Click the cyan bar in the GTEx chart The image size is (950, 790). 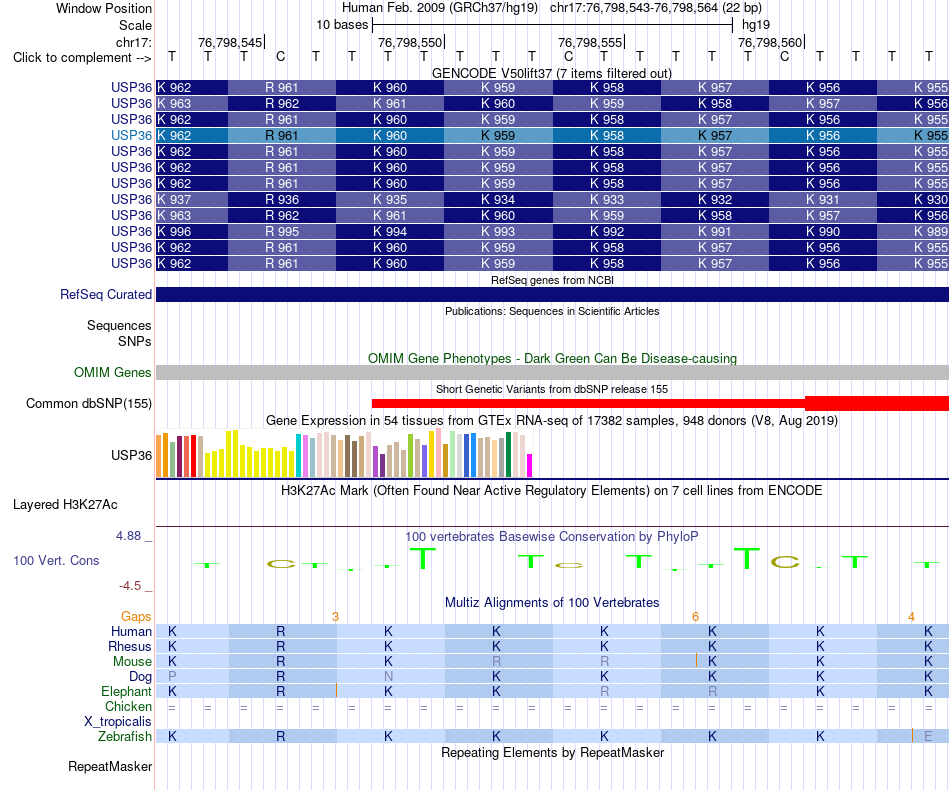pos(299,456)
